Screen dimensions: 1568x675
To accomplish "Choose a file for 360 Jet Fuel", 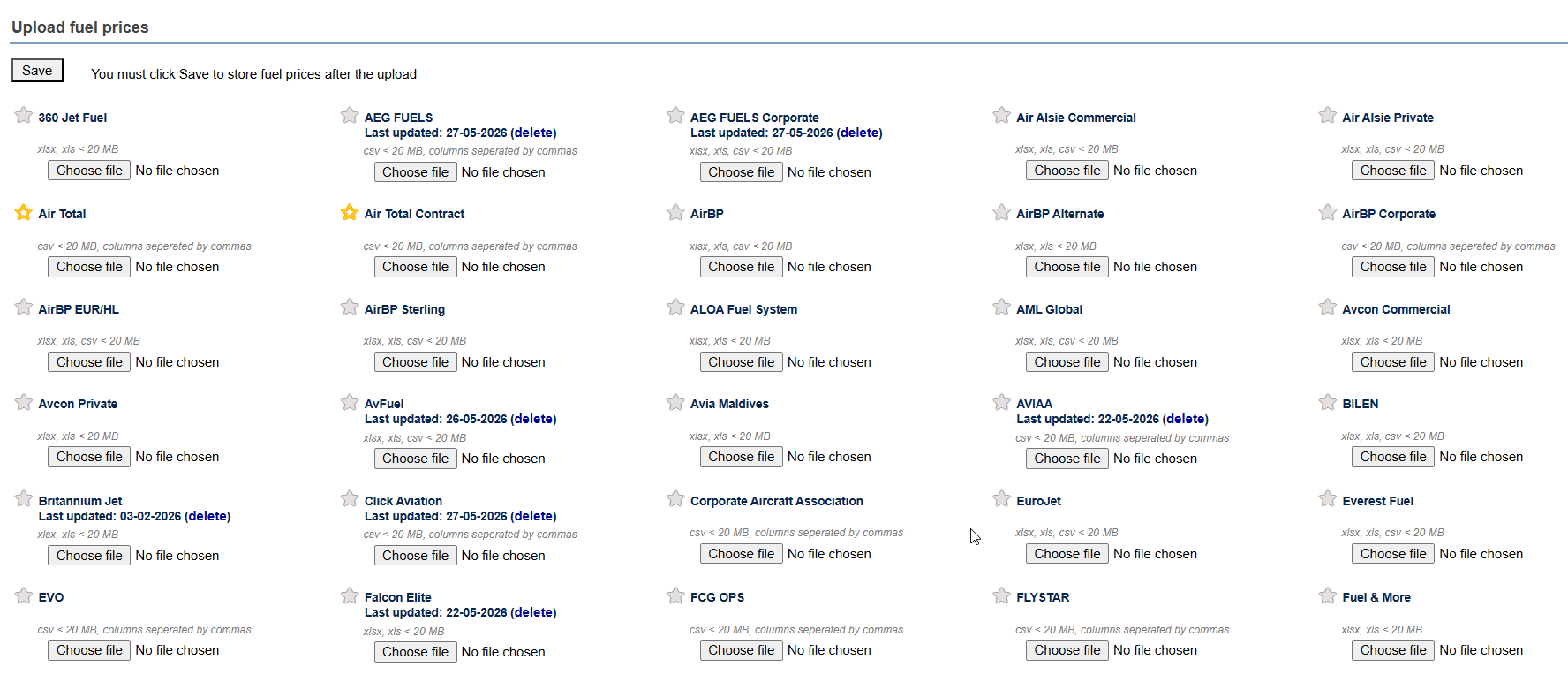I will pyautogui.click(x=89, y=171).
